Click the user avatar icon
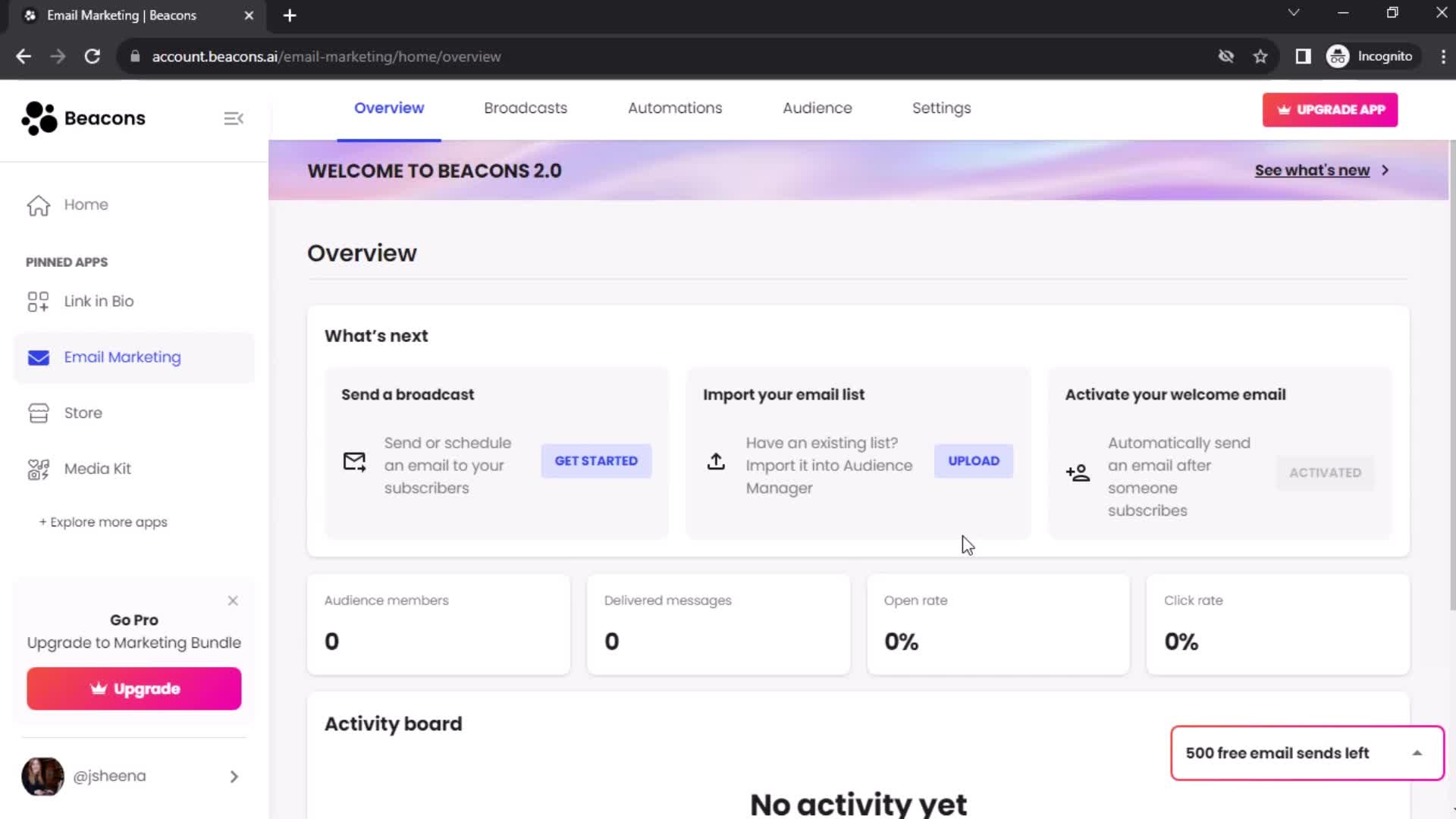The width and height of the screenshot is (1456, 819). [43, 776]
